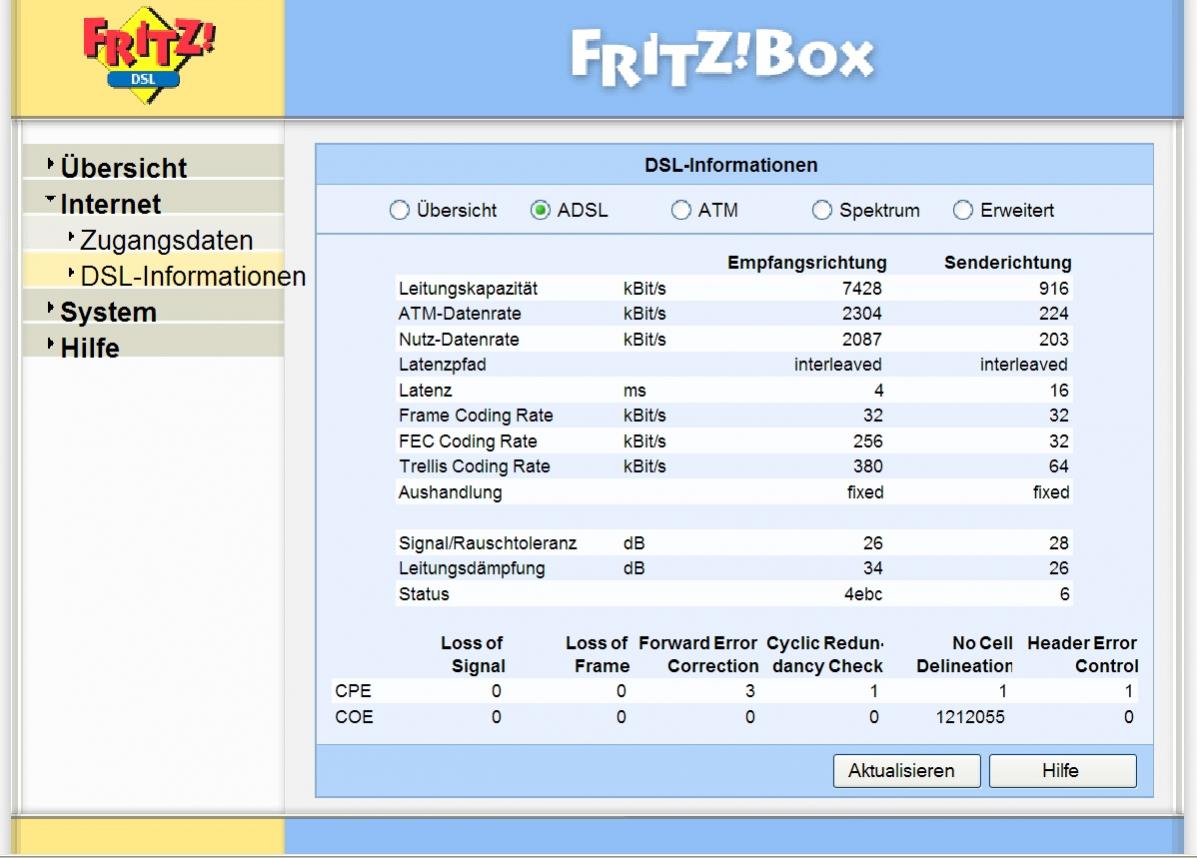Select the Erweitert radio button
This screenshot has width=1197, height=858.
[963, 210]
